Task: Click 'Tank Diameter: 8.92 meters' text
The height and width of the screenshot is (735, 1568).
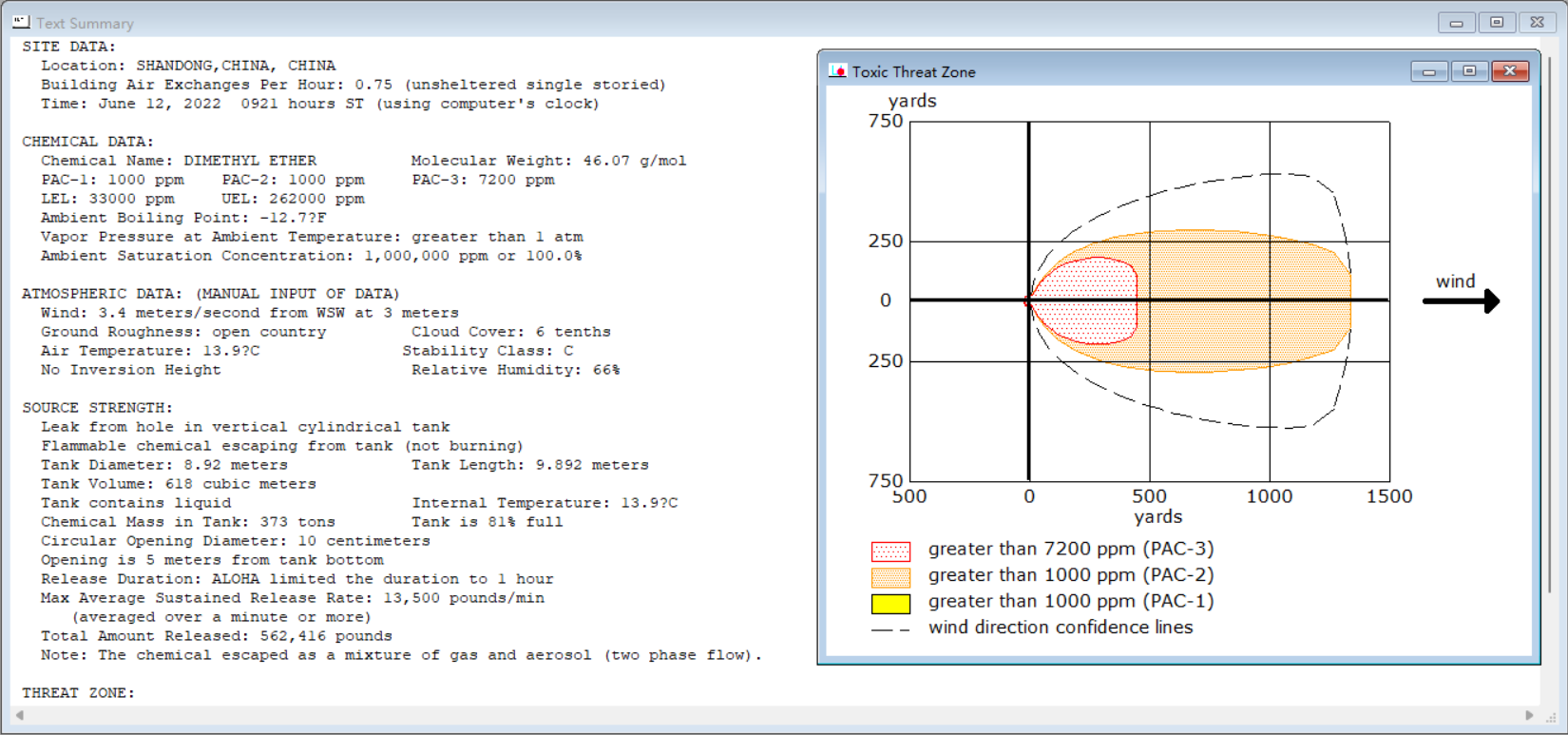Action: pos(164,465)
